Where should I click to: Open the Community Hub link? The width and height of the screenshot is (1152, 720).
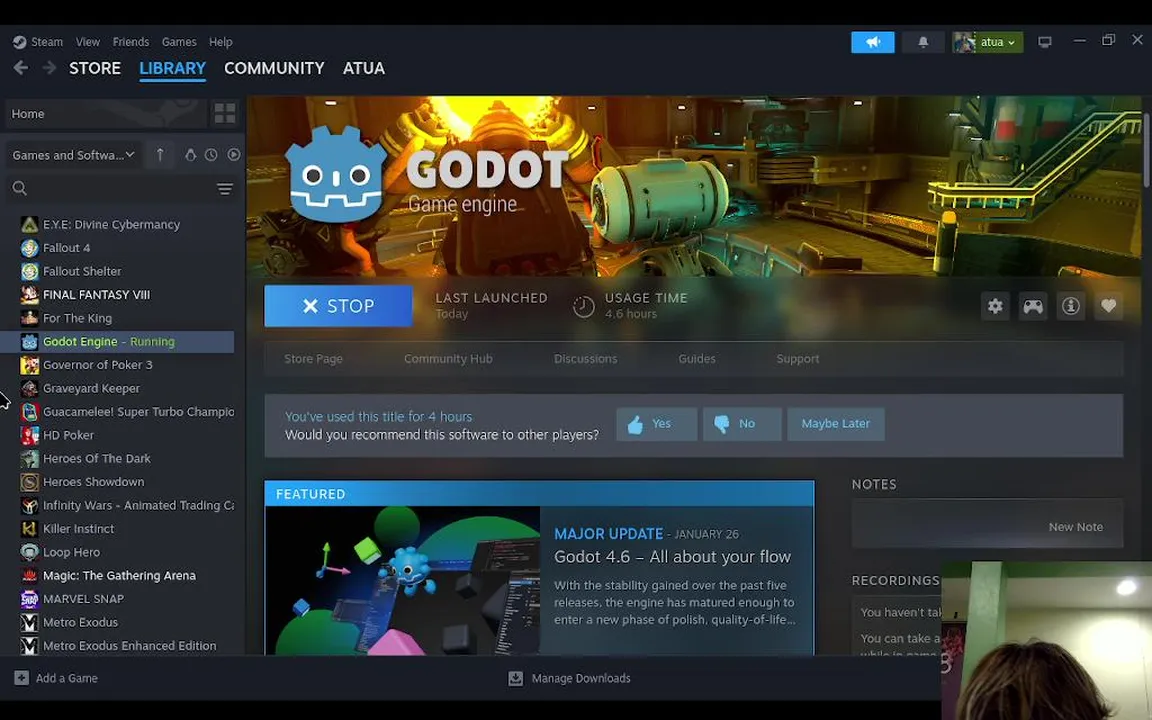pos(448,359)
